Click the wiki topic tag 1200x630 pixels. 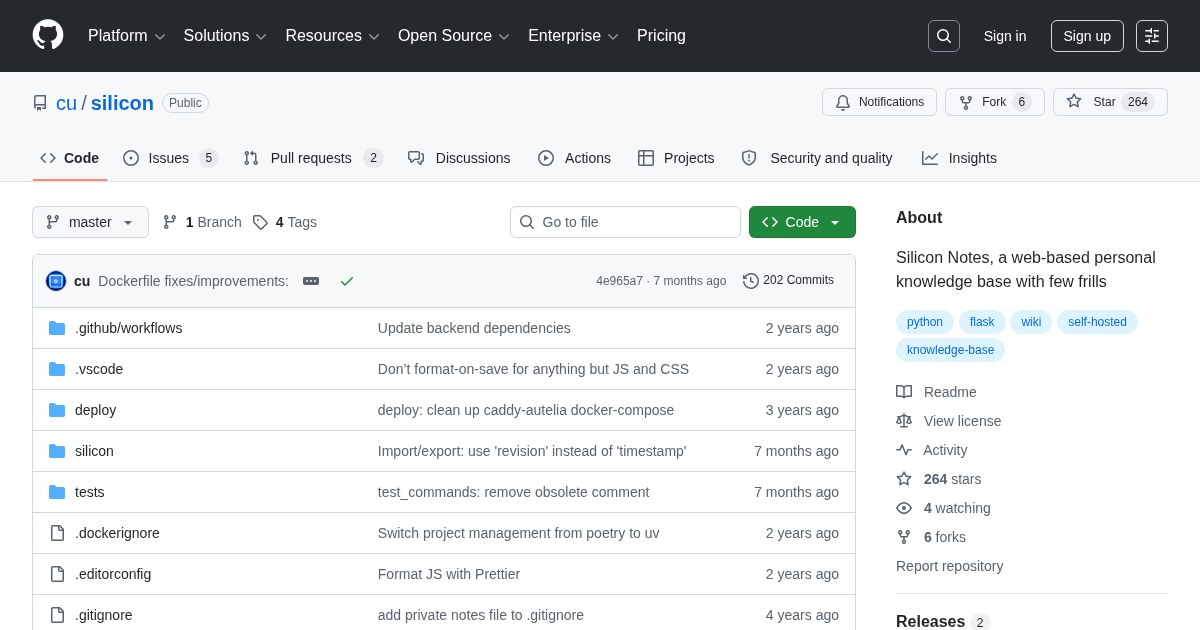pyautogui.click(x=1031, y=322)
